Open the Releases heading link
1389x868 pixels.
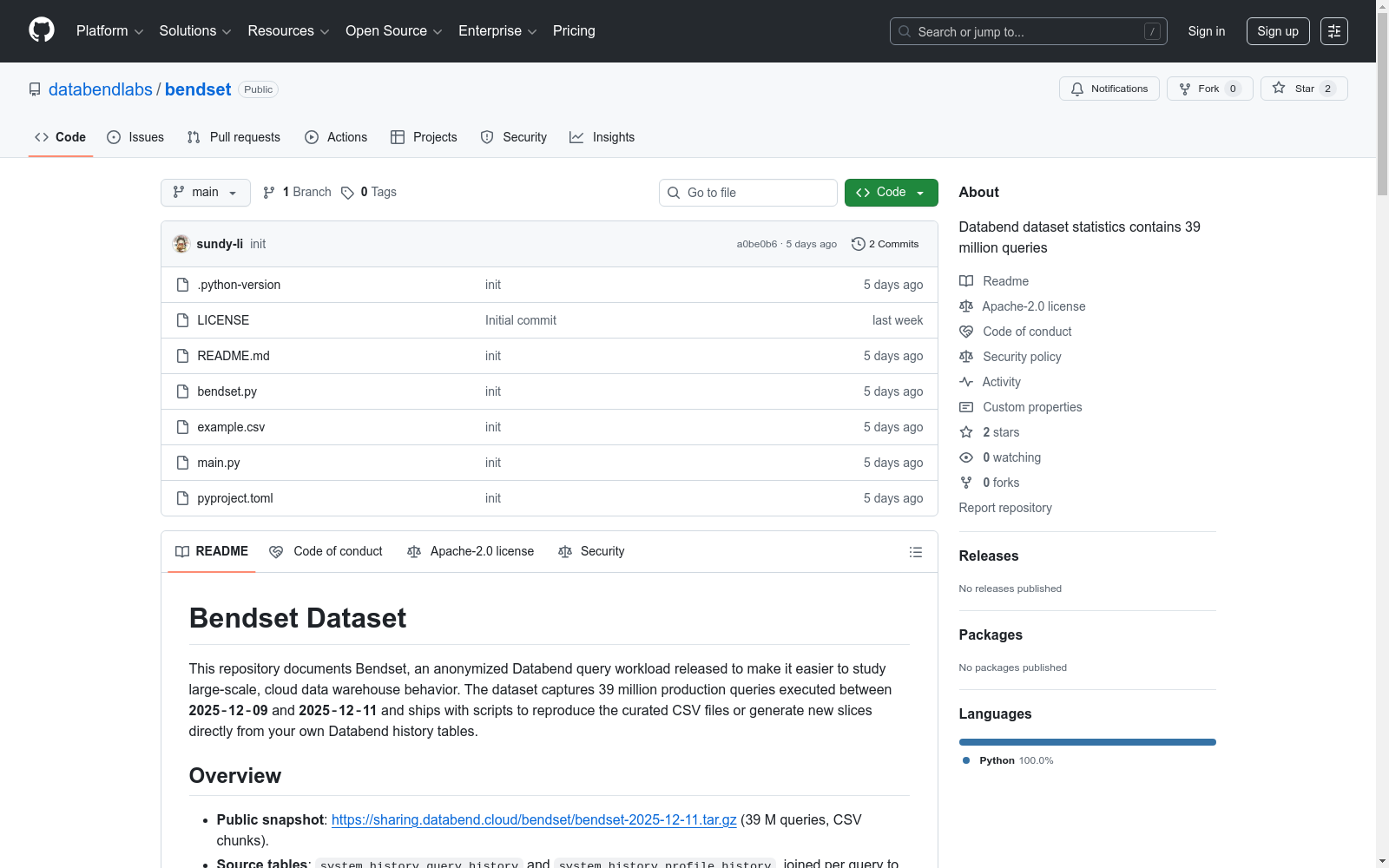[x=989, y=556]
